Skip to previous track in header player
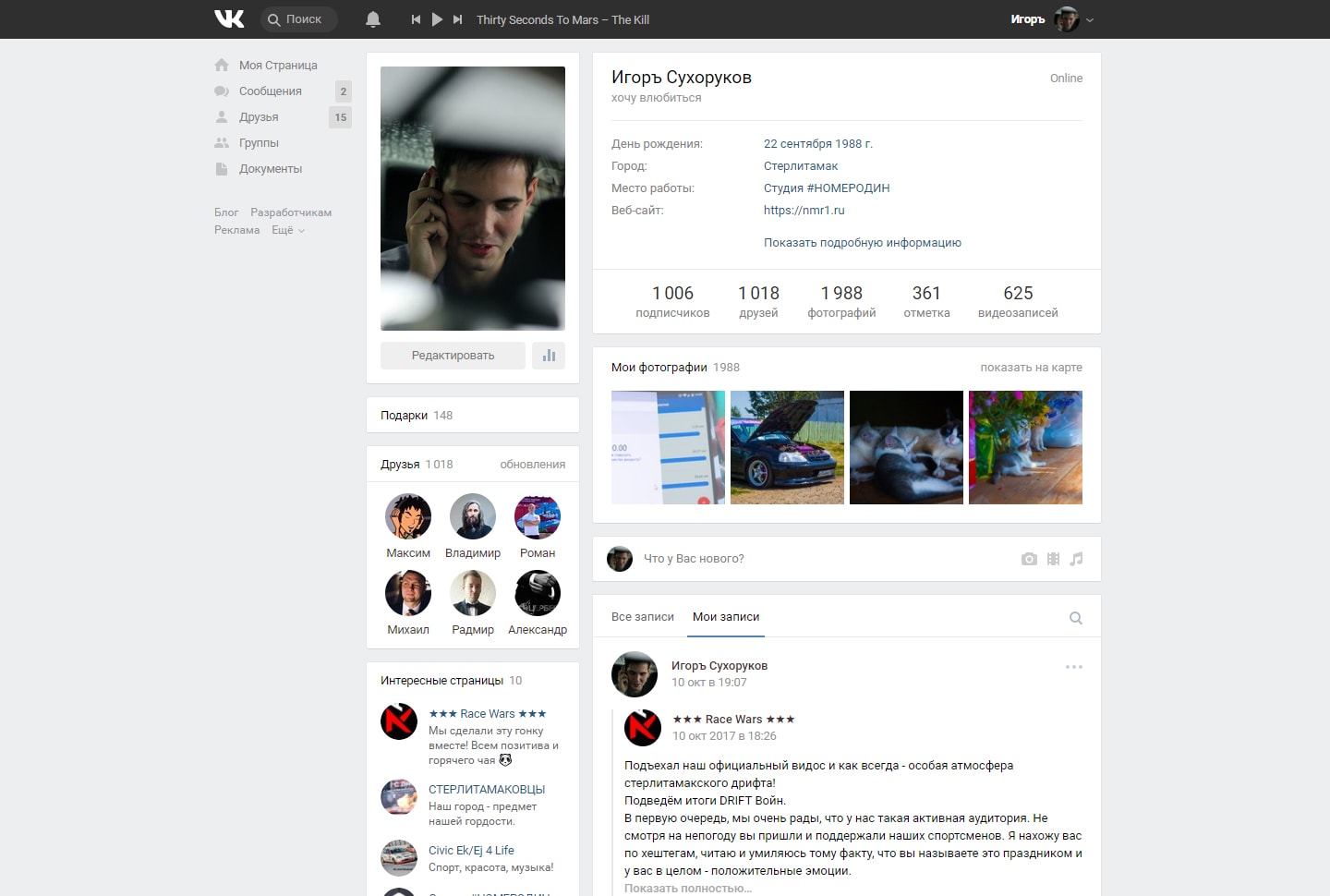 416,19
